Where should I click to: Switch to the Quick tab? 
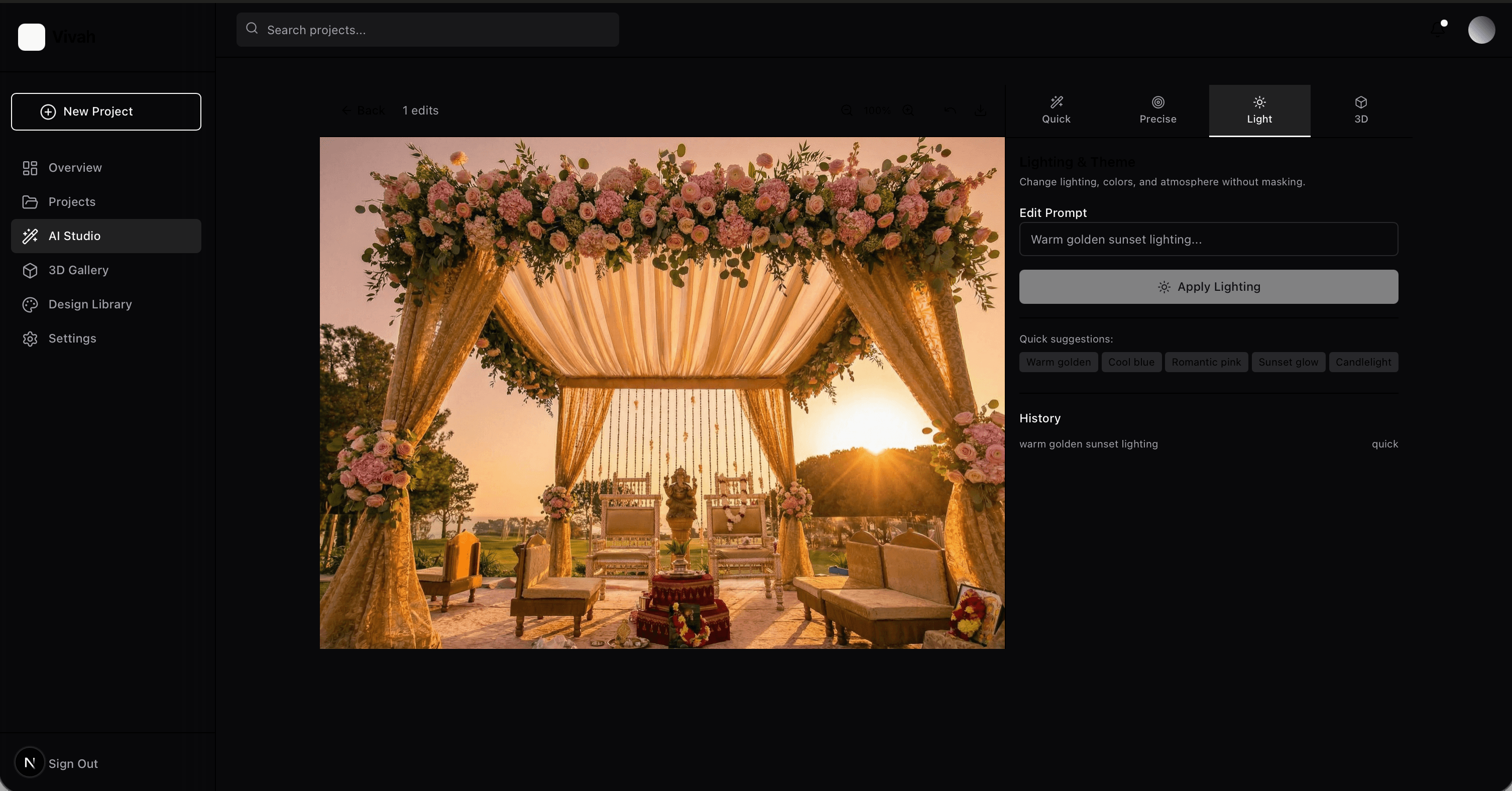[1056, 110]
